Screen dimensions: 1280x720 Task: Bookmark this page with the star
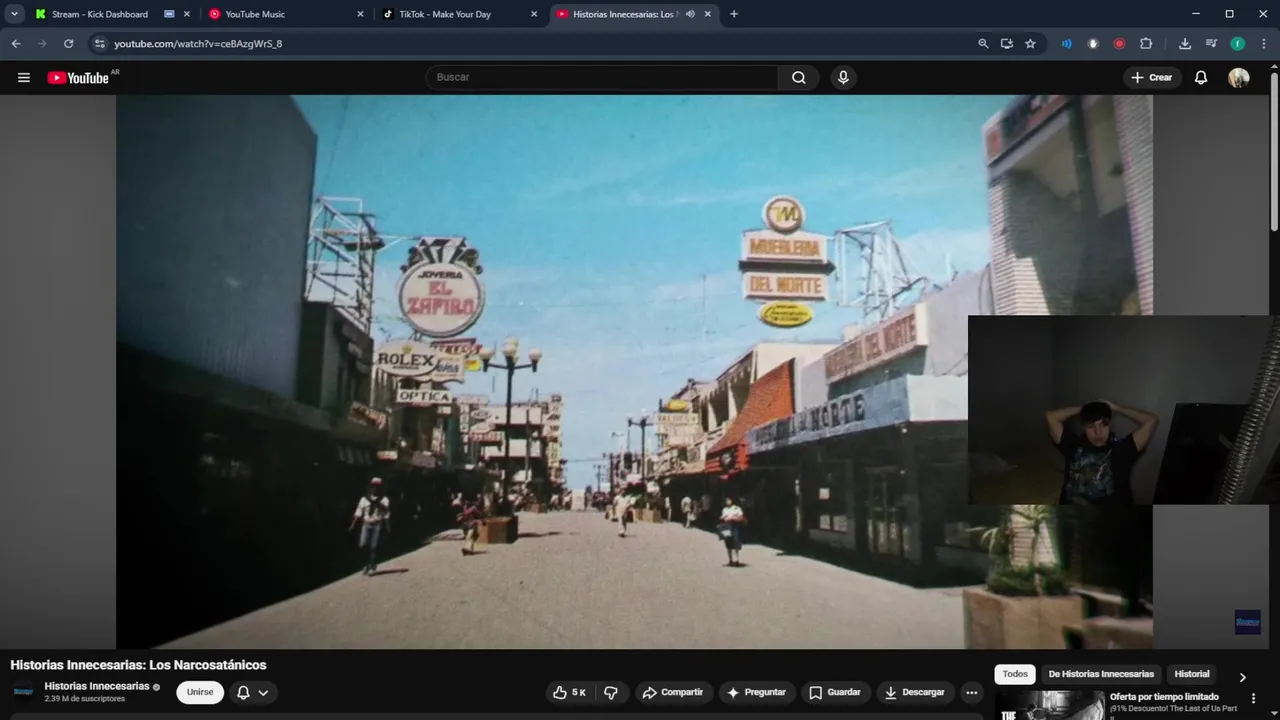coord(1030,44)
